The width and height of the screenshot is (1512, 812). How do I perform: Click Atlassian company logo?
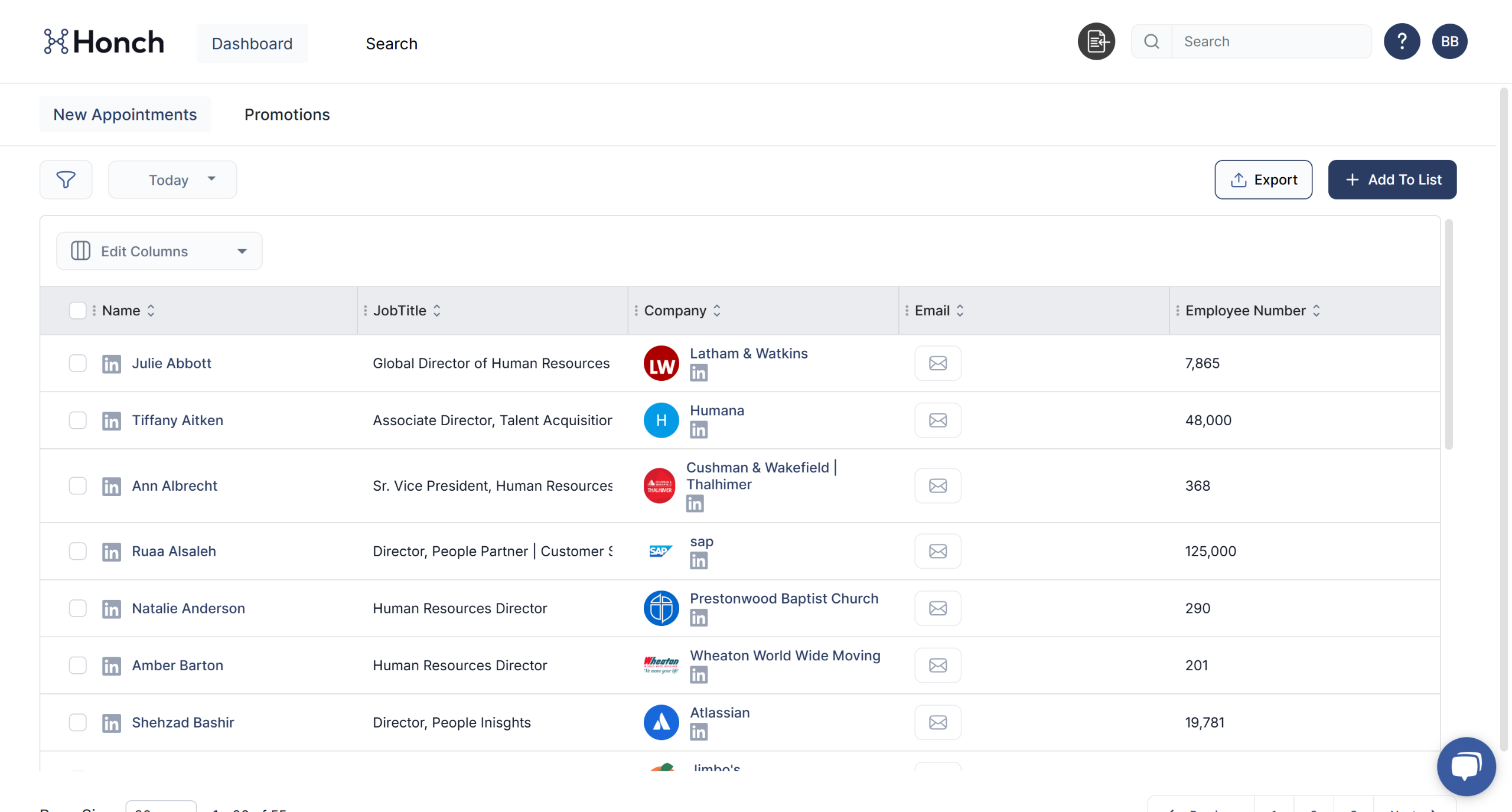pos(661,722)
